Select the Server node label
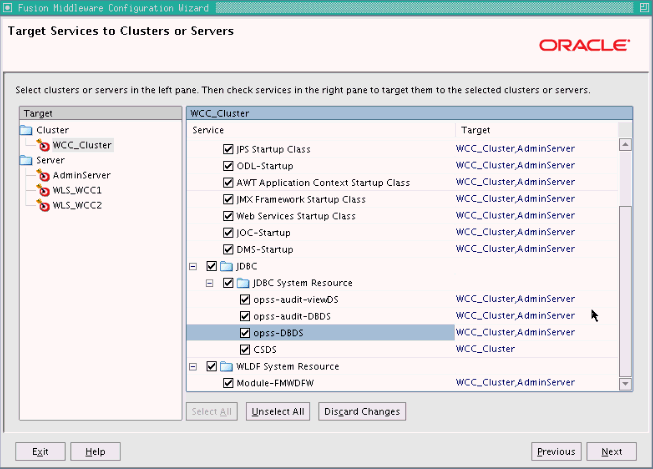The height and width of the screenshot is (469, 653). (x=50, y=160)
